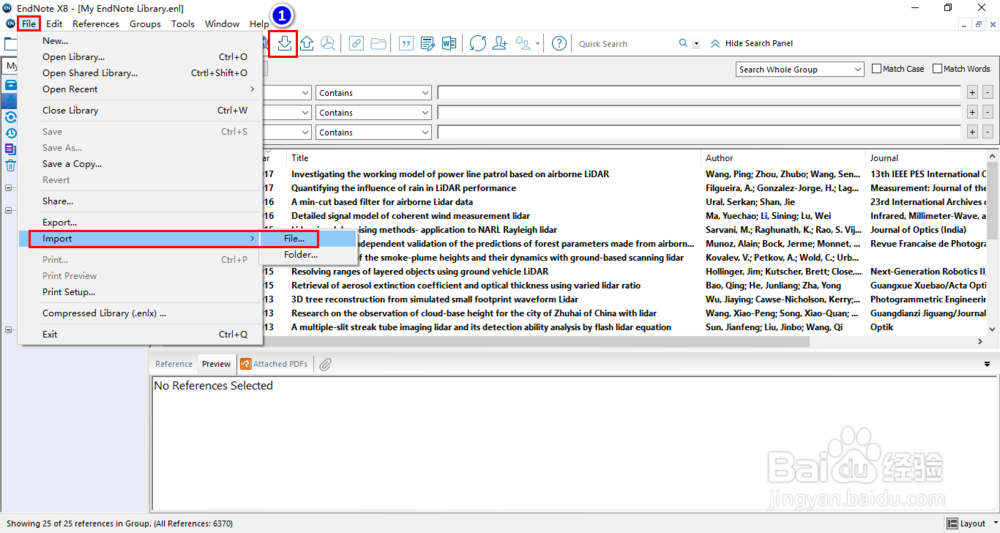Select the Trash sidebar icon
Viewport: 1000px width, 533px height.
click(x=11, y=166)
